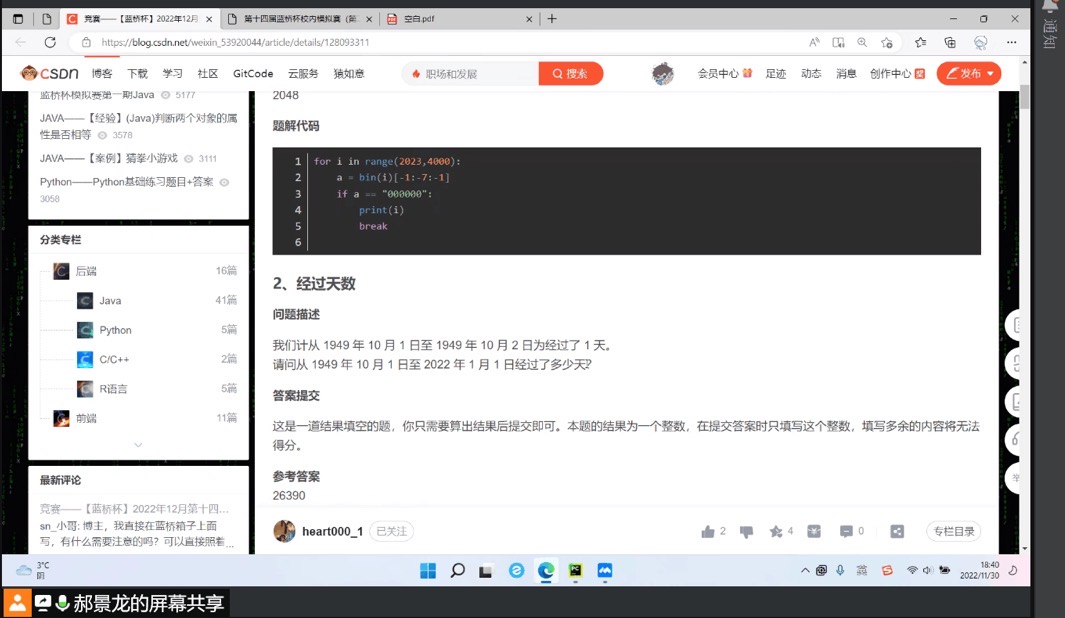Image resolution: width=1065 pixels, height=618 pixels.
Task: Open comments via the speech bubble icon
Action: [846, 532]
